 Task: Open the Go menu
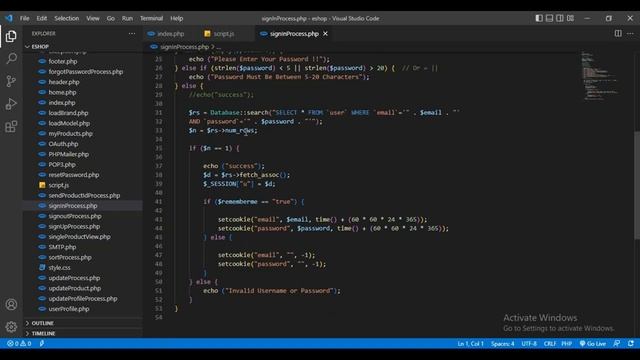click(x=111, y=18)
